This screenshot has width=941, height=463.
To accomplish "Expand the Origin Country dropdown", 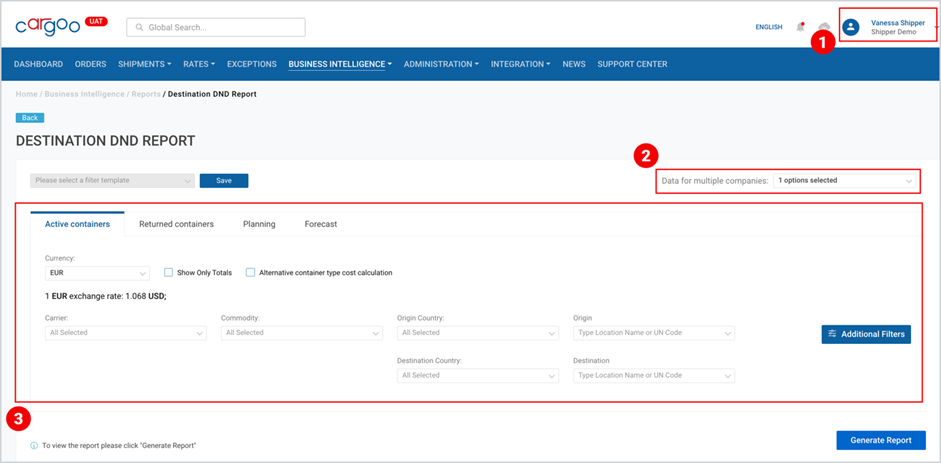I will click(478, 333).
